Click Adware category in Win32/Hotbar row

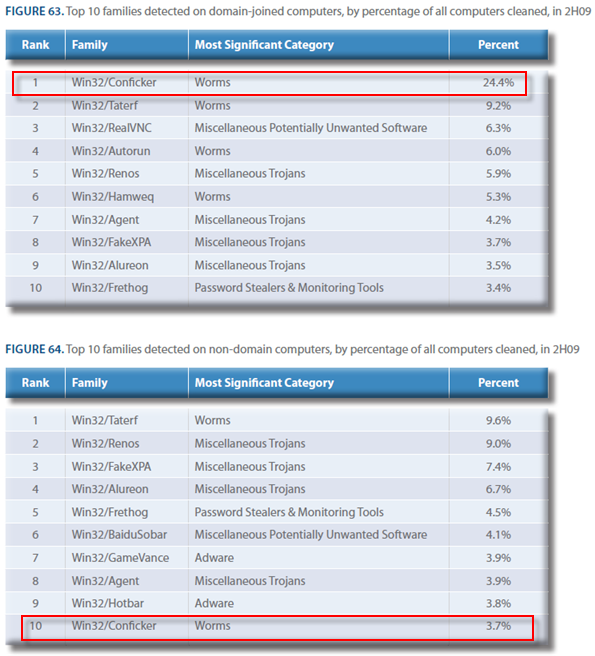[214, 603]
